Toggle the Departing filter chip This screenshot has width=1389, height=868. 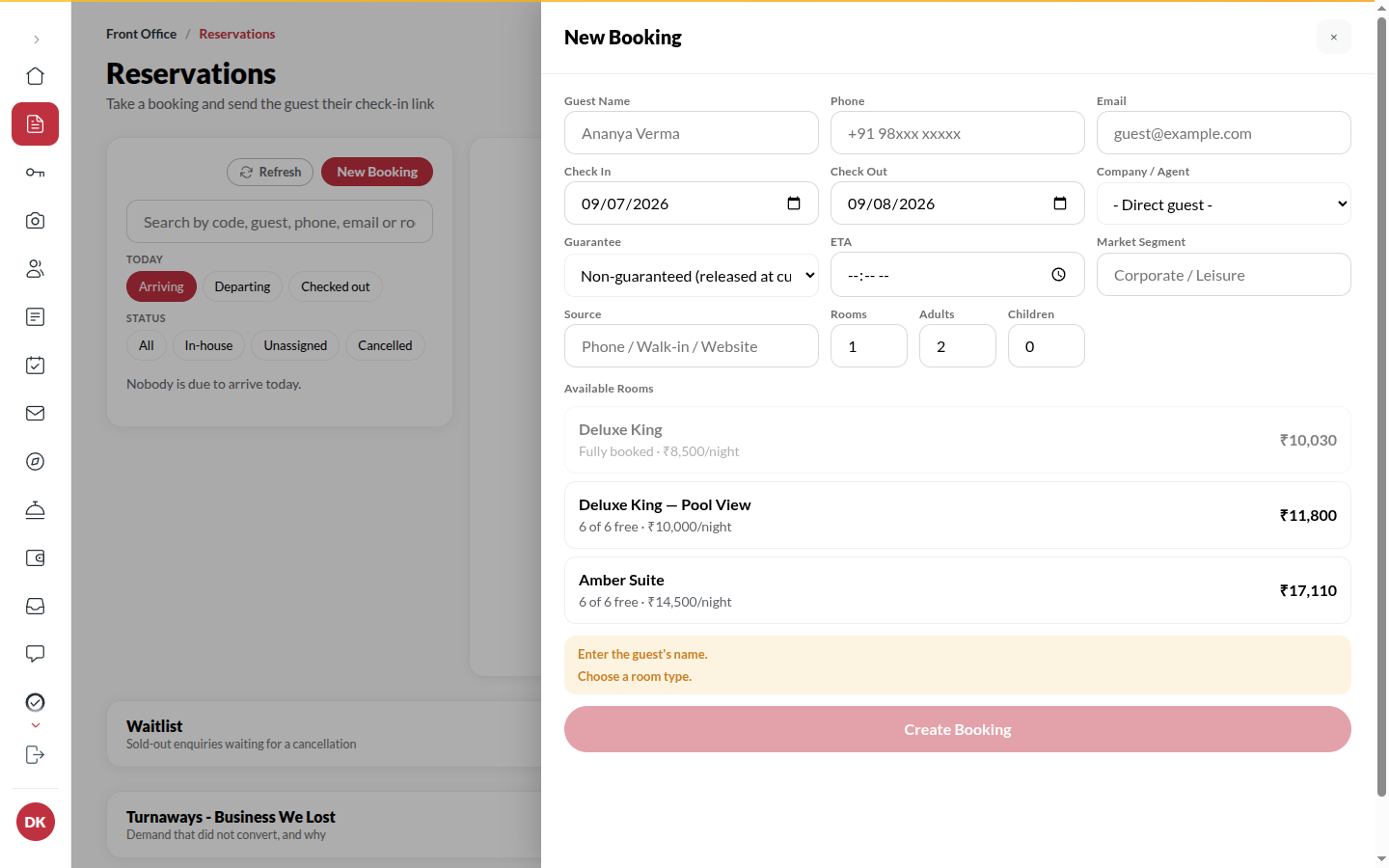tap(242, 286)
